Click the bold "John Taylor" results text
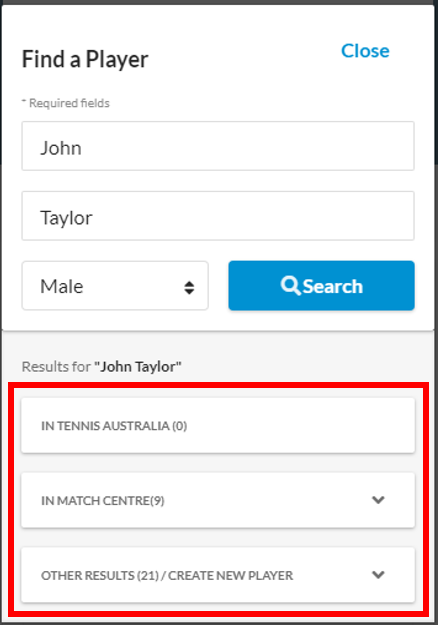This screenshot has width=438, height=625. pos(138,367)
